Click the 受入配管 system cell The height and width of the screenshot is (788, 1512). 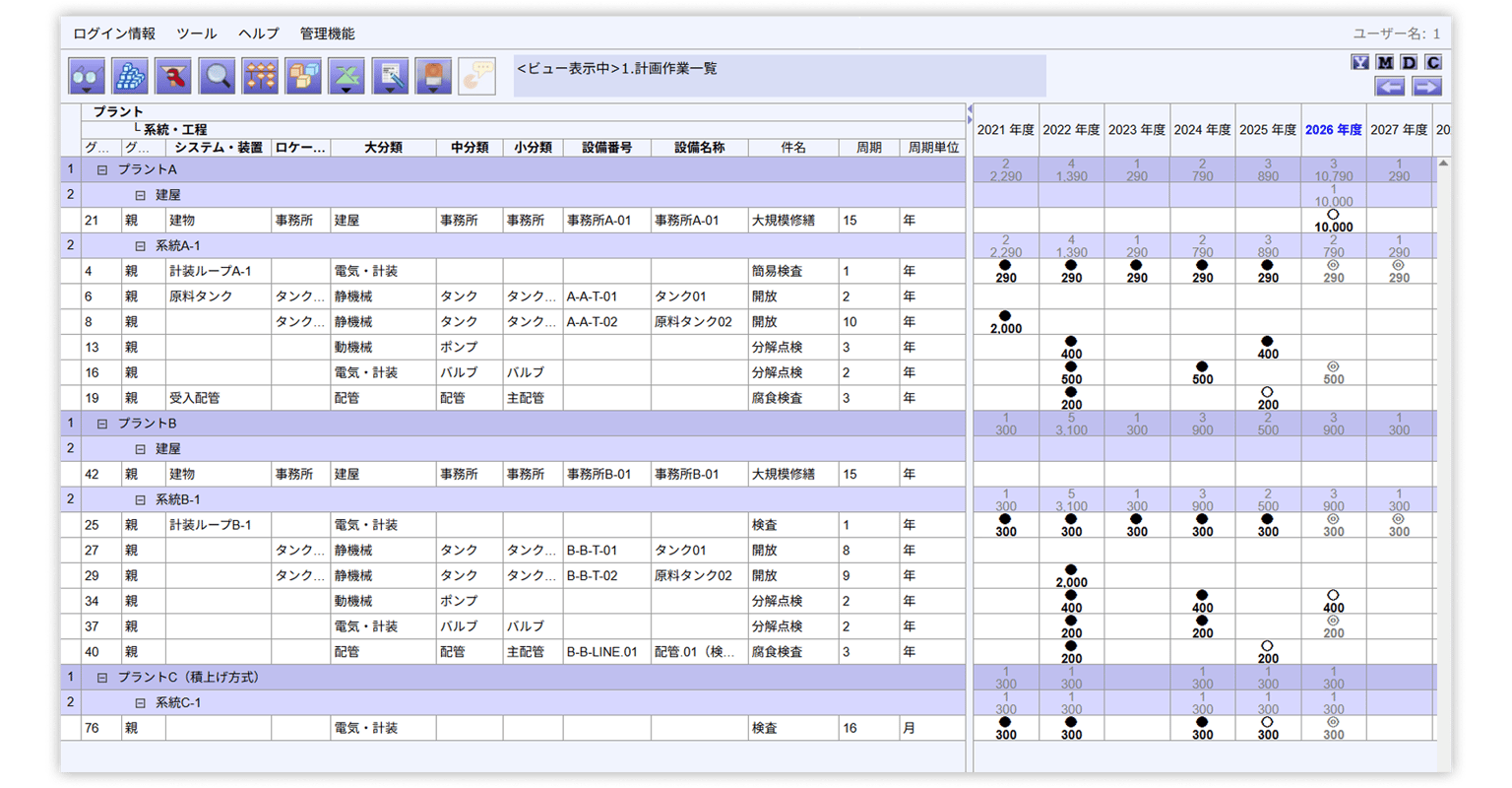(219, 398)
